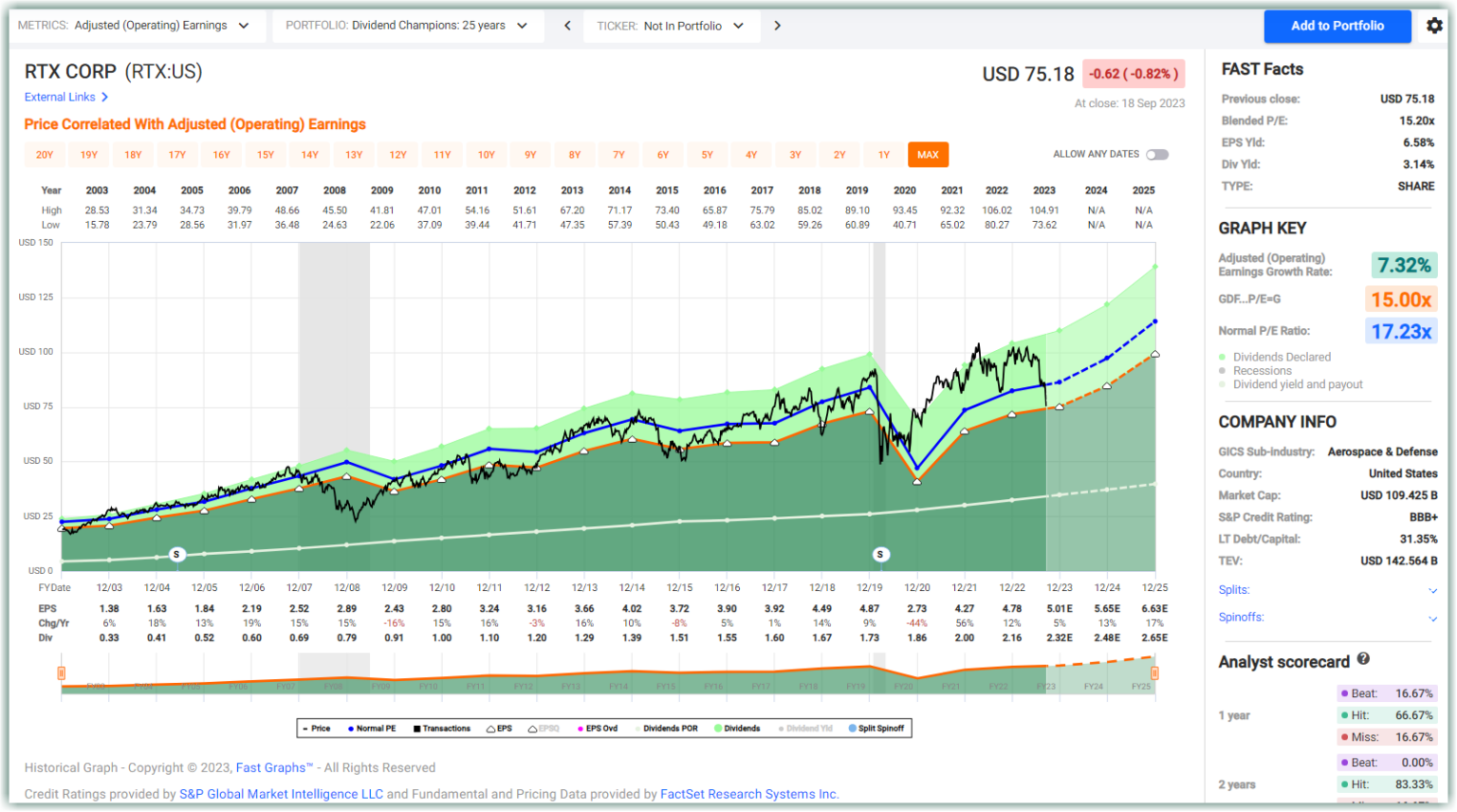
Task: Toggle Allow Any Dates switch
Action: [1157, 155]
